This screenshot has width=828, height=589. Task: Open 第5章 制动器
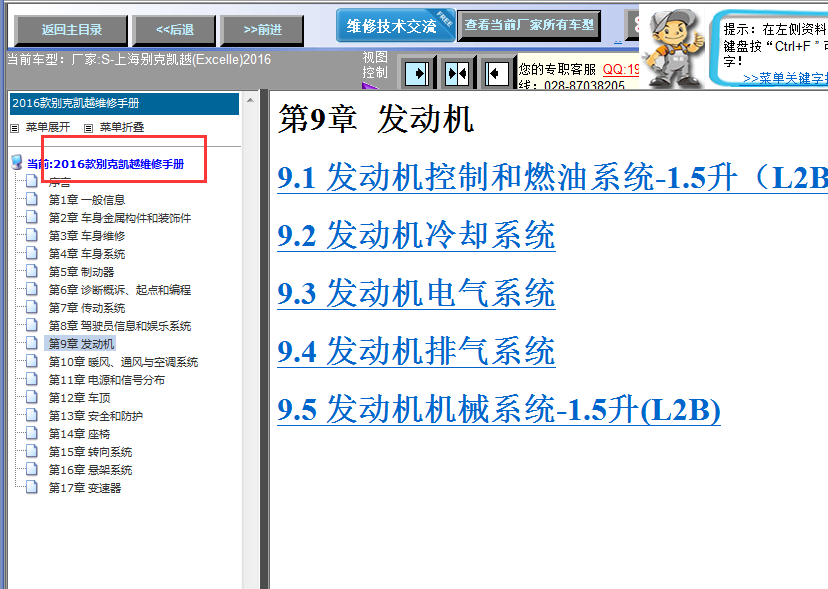[x=81, y=272]
